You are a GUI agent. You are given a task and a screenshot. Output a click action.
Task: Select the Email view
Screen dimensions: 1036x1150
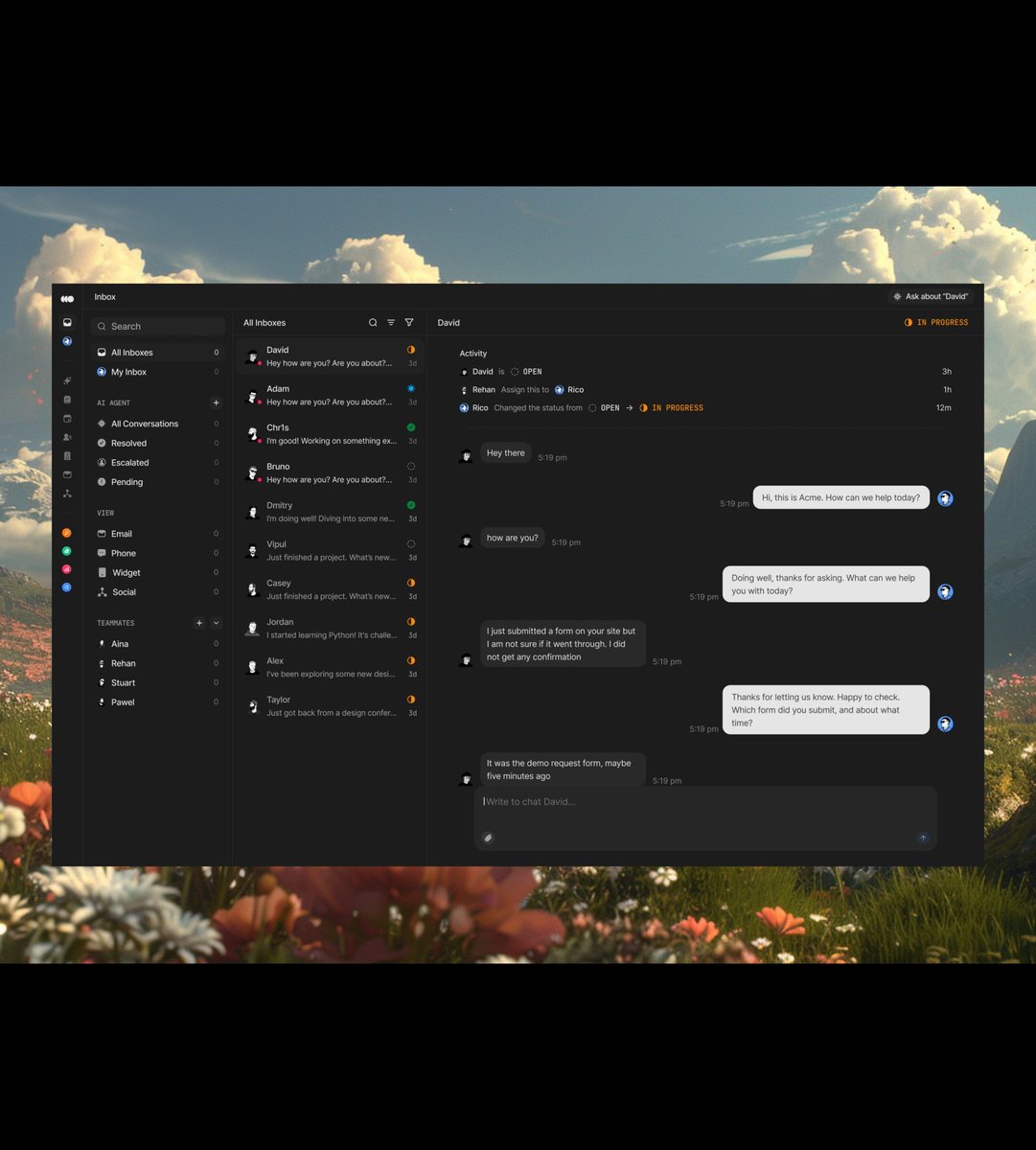[x=158, y=534]
